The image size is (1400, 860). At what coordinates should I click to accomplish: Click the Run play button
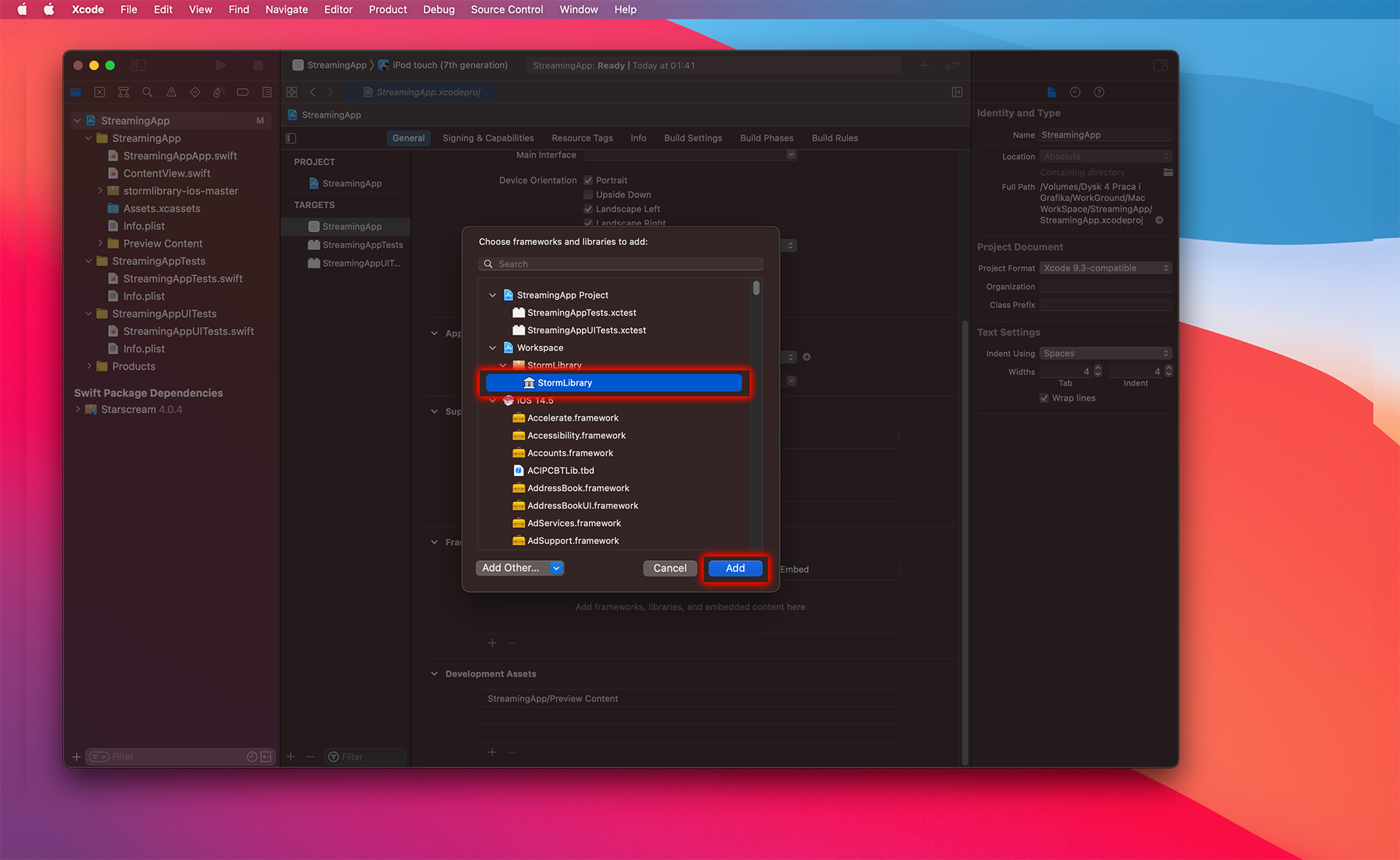point(220,65)
